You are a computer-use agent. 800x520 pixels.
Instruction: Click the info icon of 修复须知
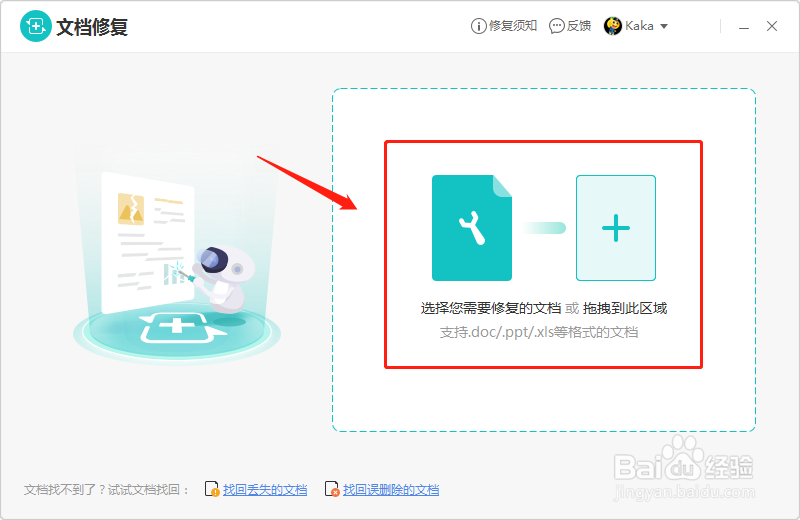coord(479,26)
